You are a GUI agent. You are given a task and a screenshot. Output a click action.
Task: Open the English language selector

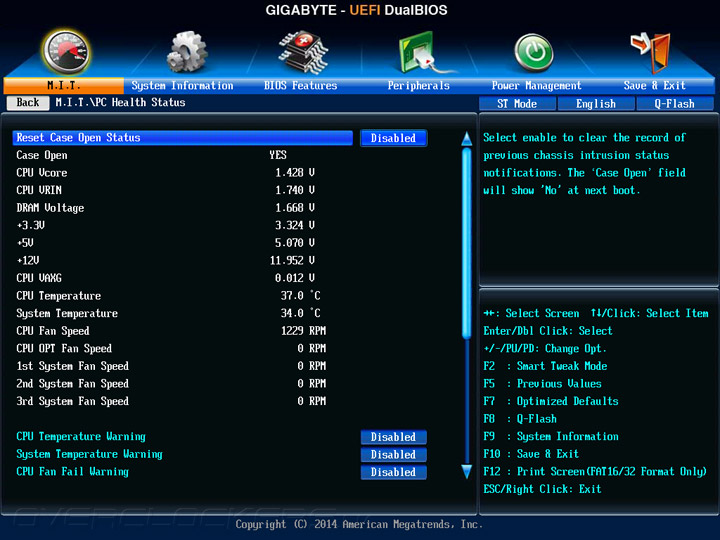[x=596, y=104]
